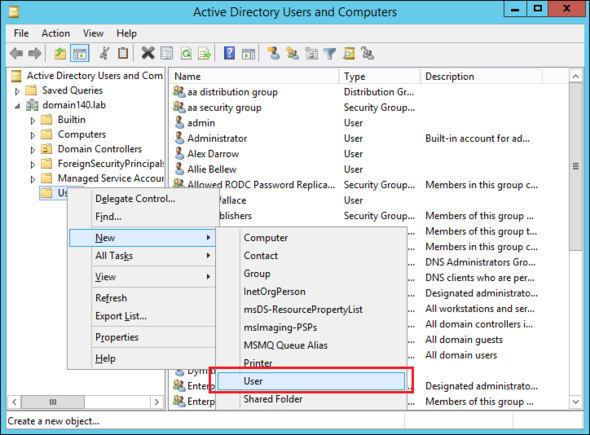Screen dimensions: 590x435
Task: Choose Delegate Control from context menu
Action: [135, 199]
